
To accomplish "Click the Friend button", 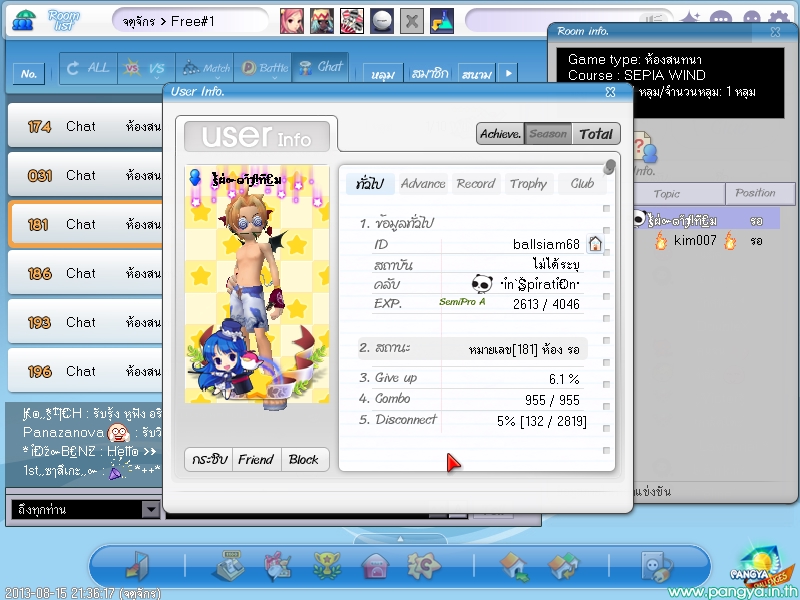I will click(256, 460).
